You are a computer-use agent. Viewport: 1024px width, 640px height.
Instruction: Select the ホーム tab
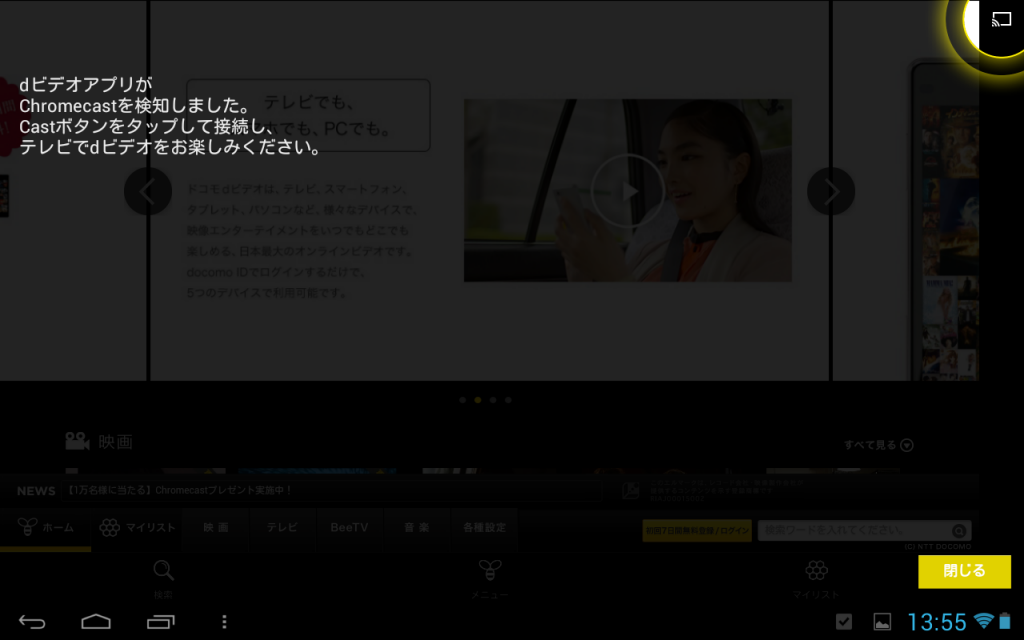pyautogui.click(x=46, y=528)
